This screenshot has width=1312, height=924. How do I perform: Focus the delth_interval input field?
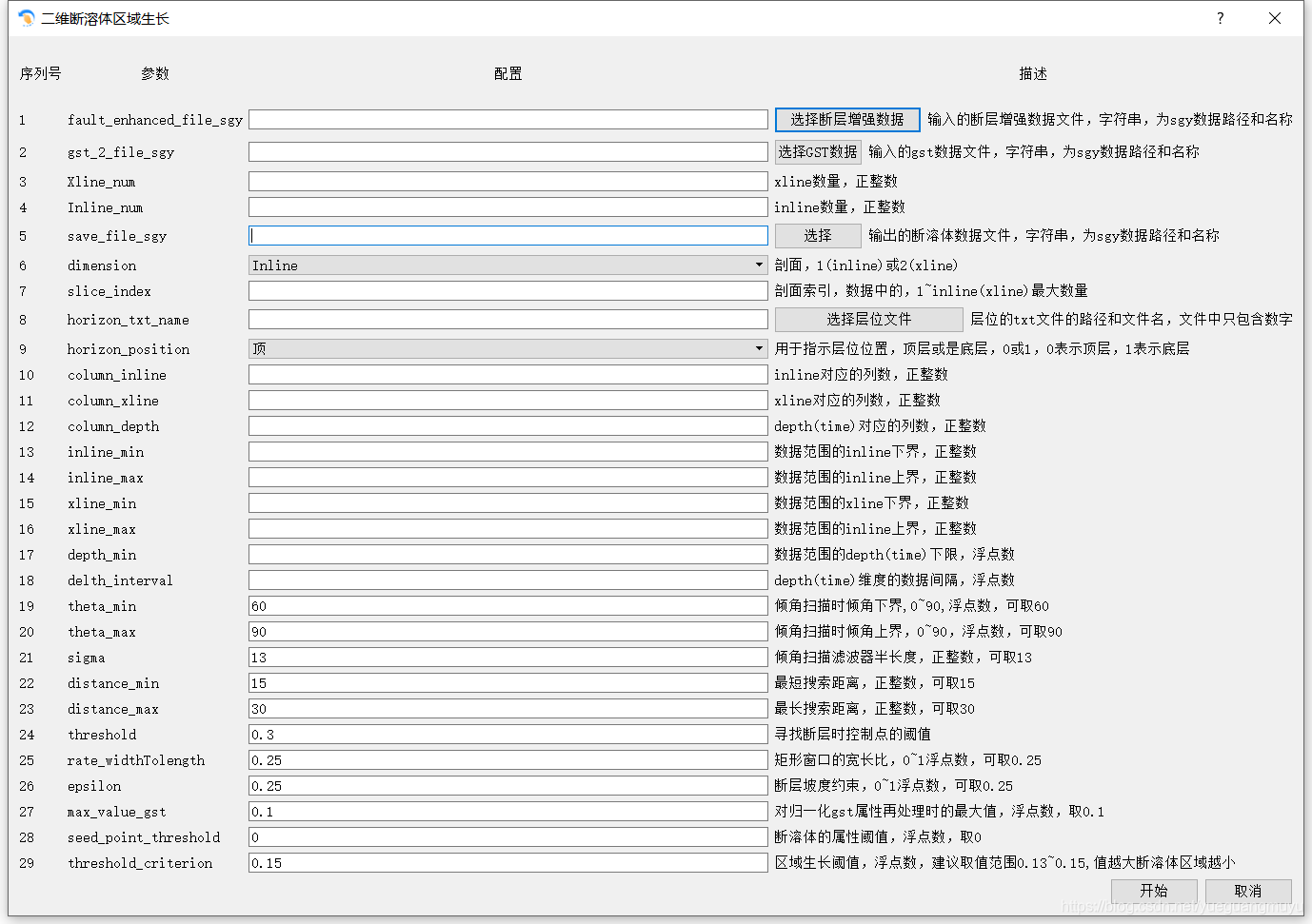(508, 580)
